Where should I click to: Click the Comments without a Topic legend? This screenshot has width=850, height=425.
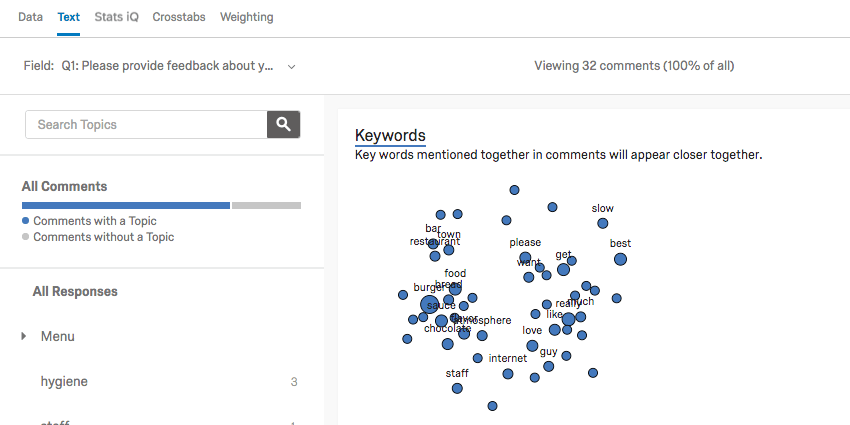[103, 237]
